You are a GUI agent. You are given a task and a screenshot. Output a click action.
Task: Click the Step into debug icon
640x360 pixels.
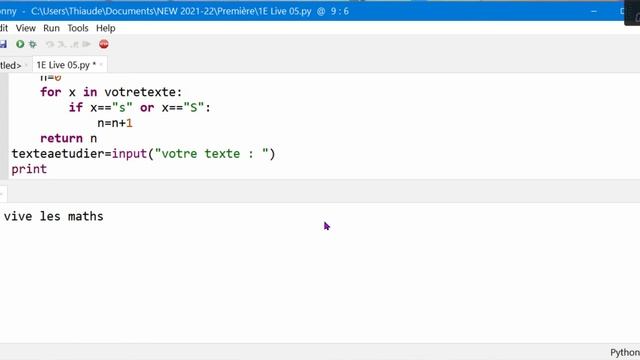coord(62,44)
